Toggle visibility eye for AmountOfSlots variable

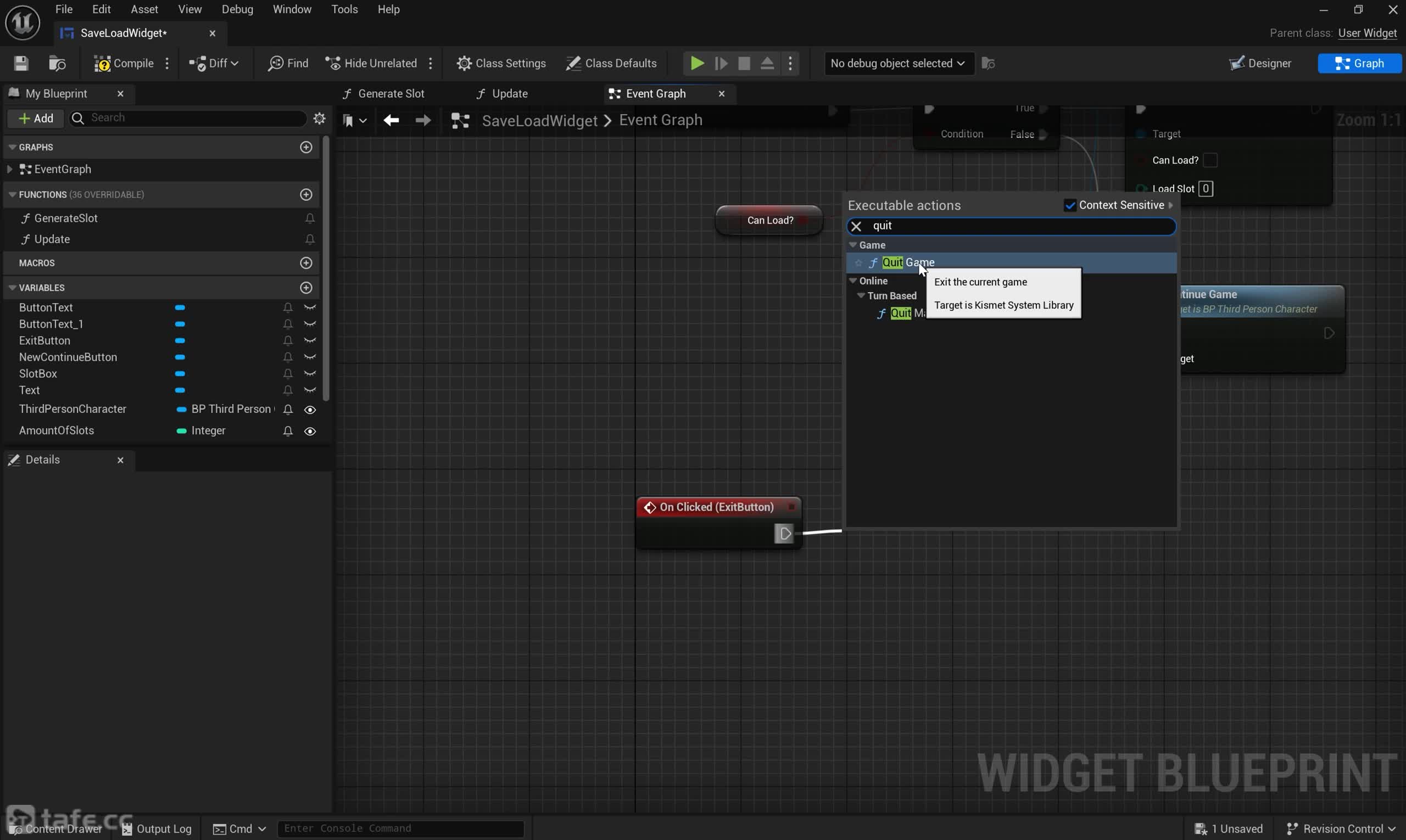310,432
